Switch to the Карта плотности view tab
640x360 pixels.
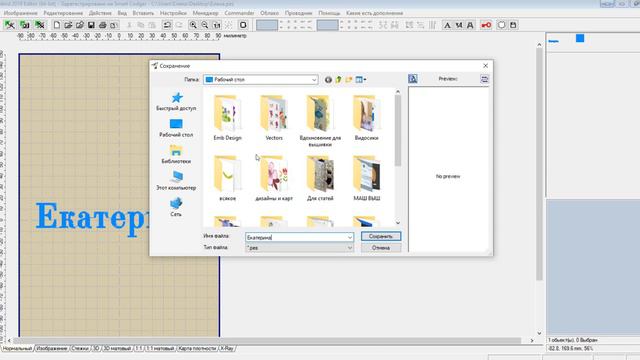(197, 349)
